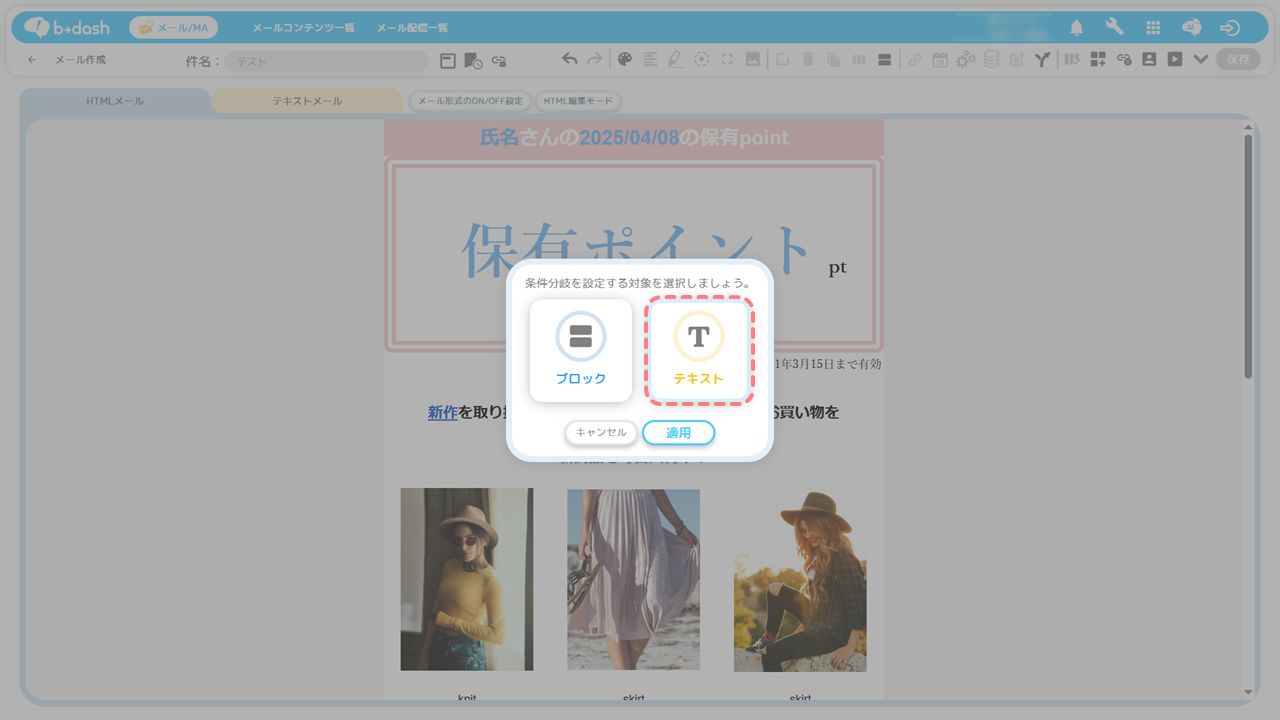Click the undo arrow
This screenshot has width=1280, height=720.
570,60
